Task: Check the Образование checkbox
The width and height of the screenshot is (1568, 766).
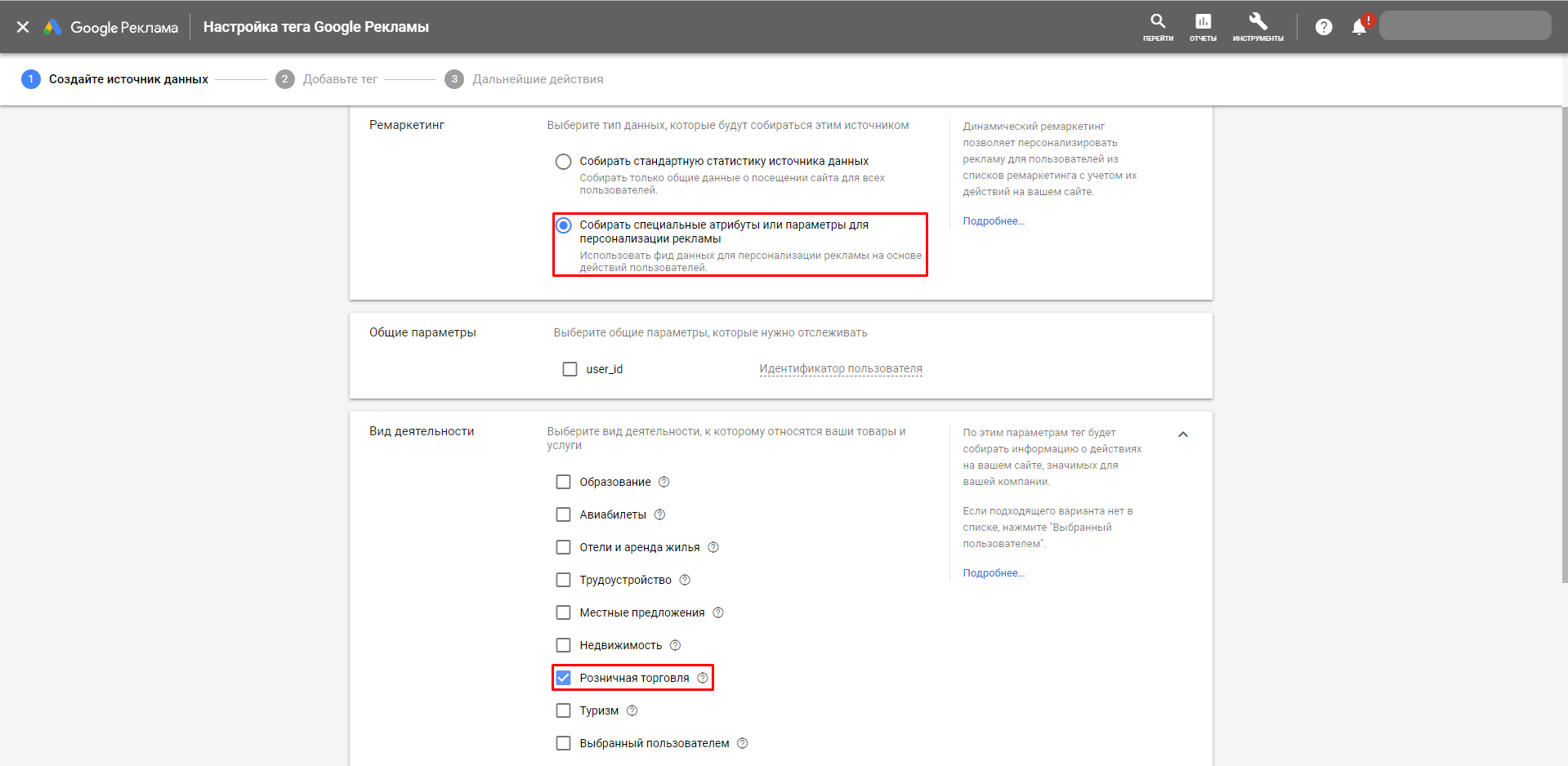Action: (563, 482)
